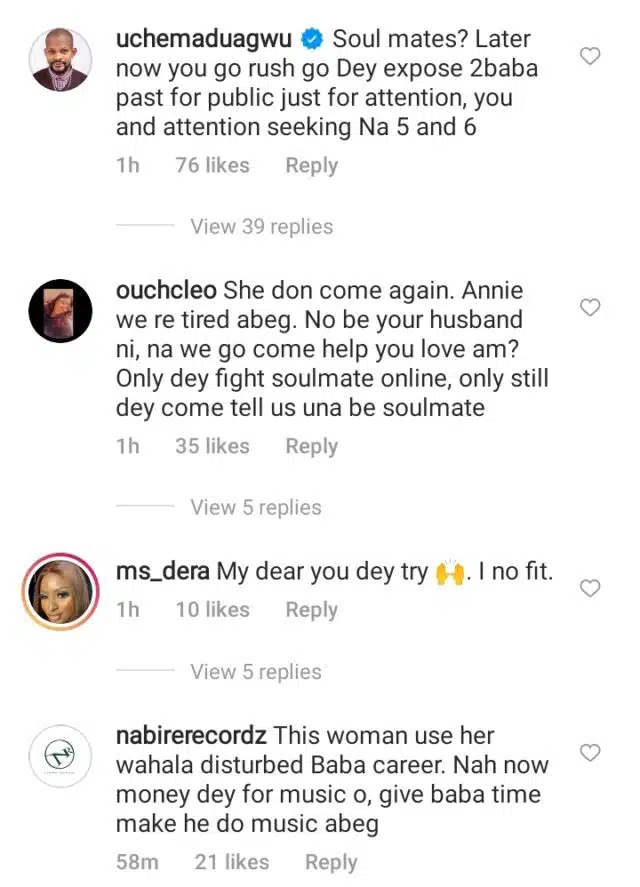
Task: Like uchemaduagwu's comment with the heart
Action: tap(591, 56)
